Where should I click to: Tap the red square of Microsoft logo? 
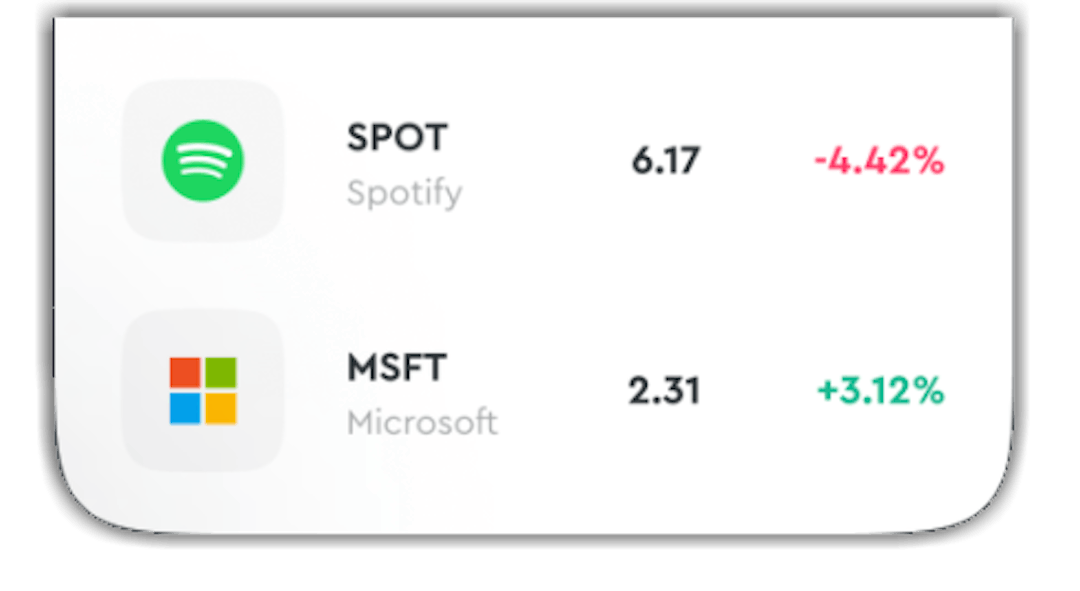[x=185, y=373]
